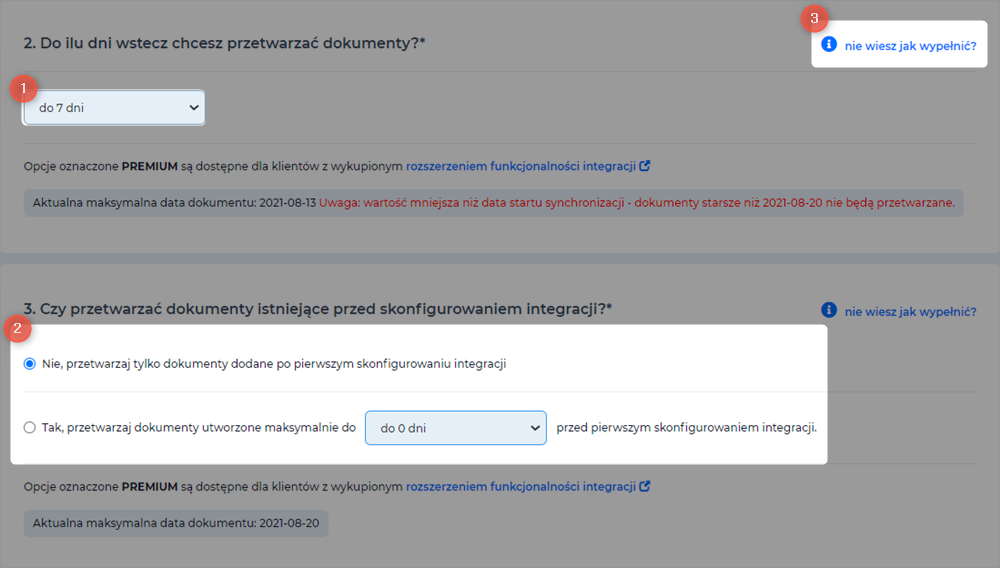Click the red step marker numbered 2
1000x568 pixels.
tap(17, 328)
